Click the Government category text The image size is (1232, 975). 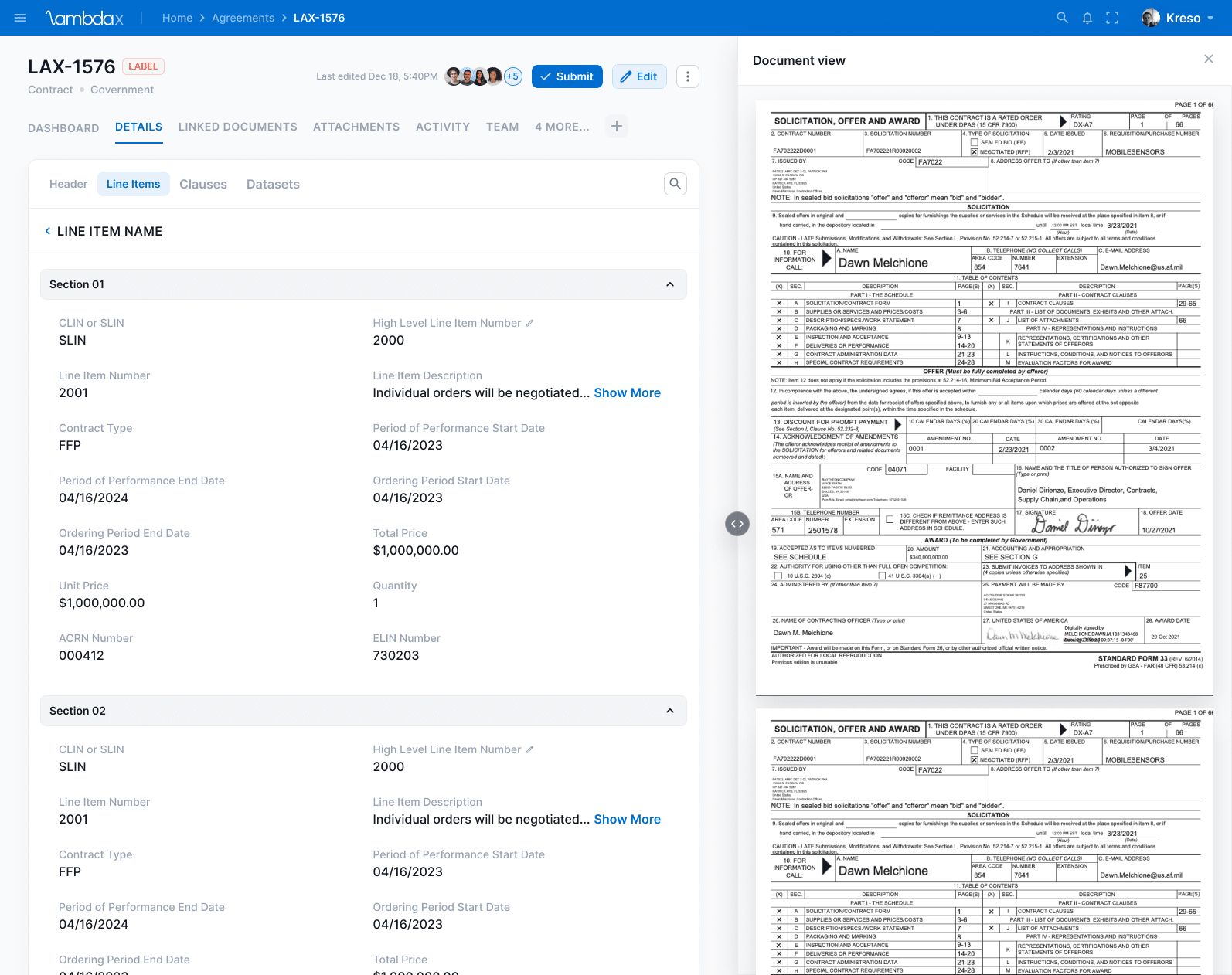click(122, 90)
